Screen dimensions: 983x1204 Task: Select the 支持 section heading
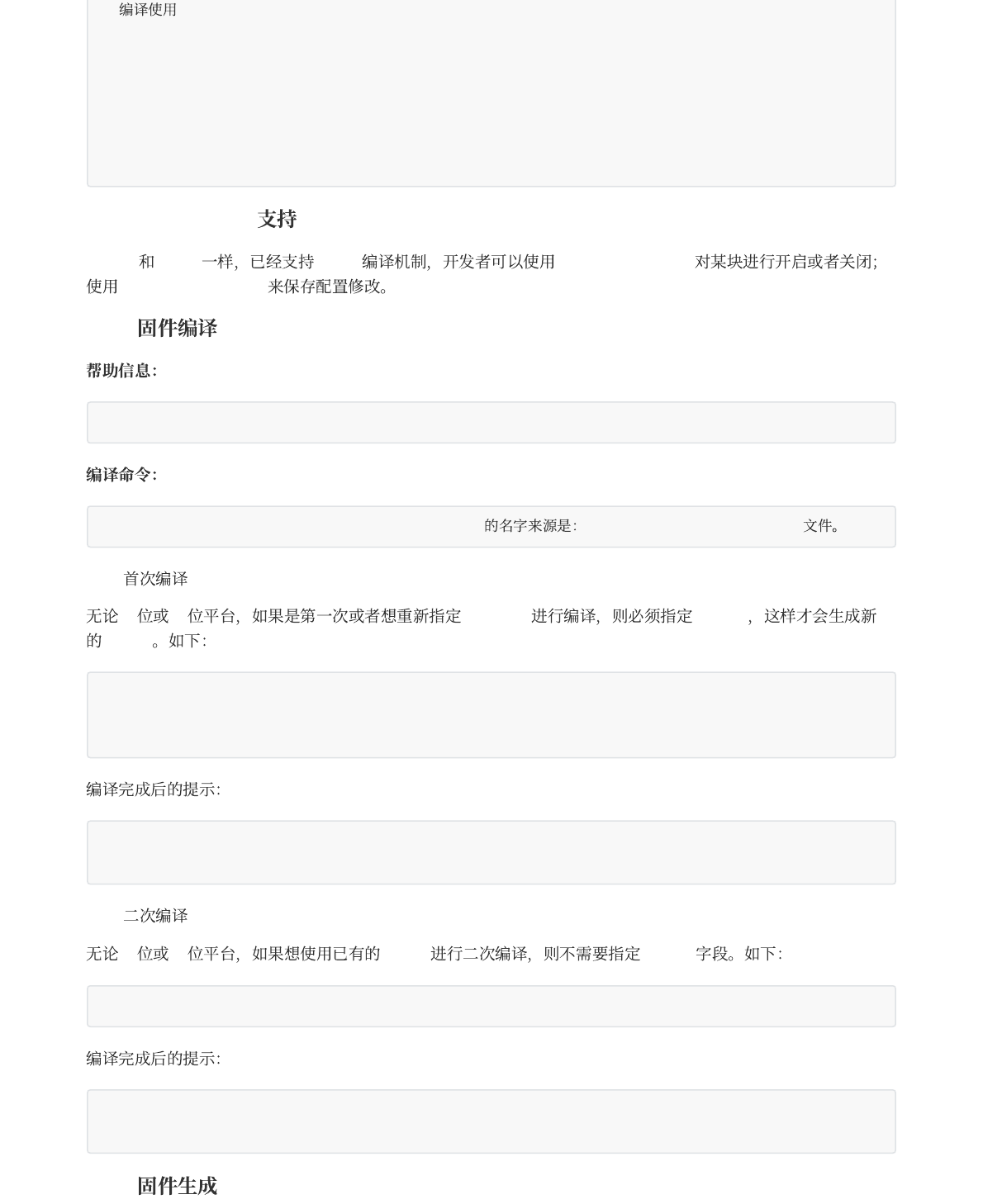click(x=277, y=219)
